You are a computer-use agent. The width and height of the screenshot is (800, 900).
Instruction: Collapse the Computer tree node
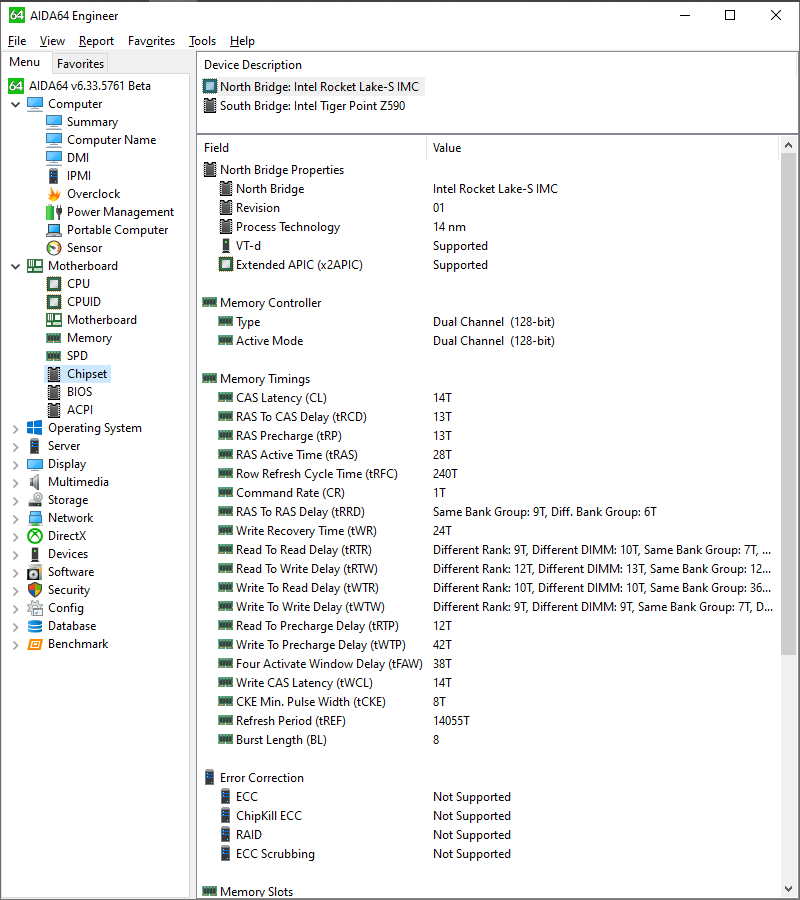coord(15,104)
